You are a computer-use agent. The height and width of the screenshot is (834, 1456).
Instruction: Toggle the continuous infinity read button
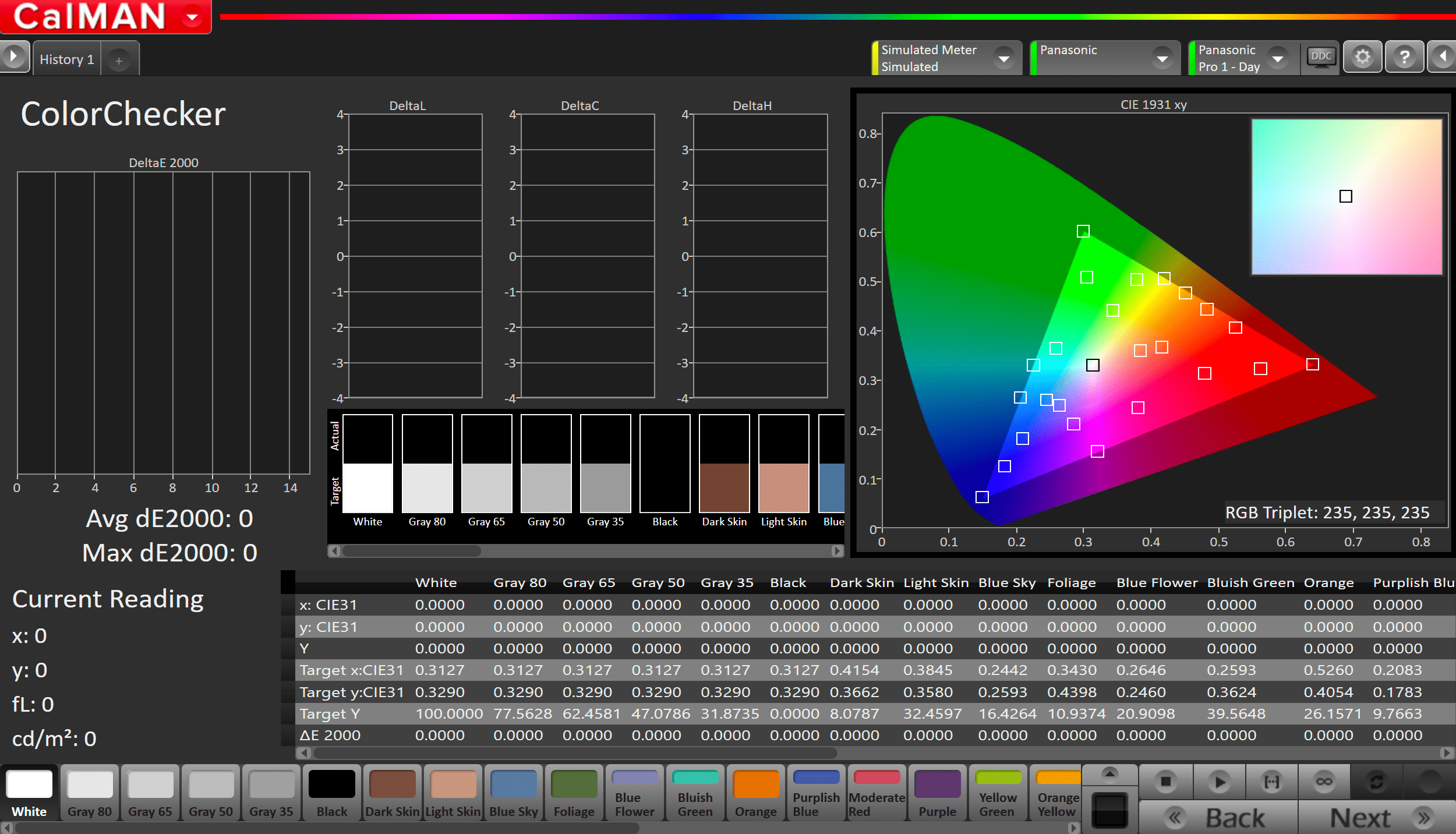pyautogui.click(x=1324, y=782)
